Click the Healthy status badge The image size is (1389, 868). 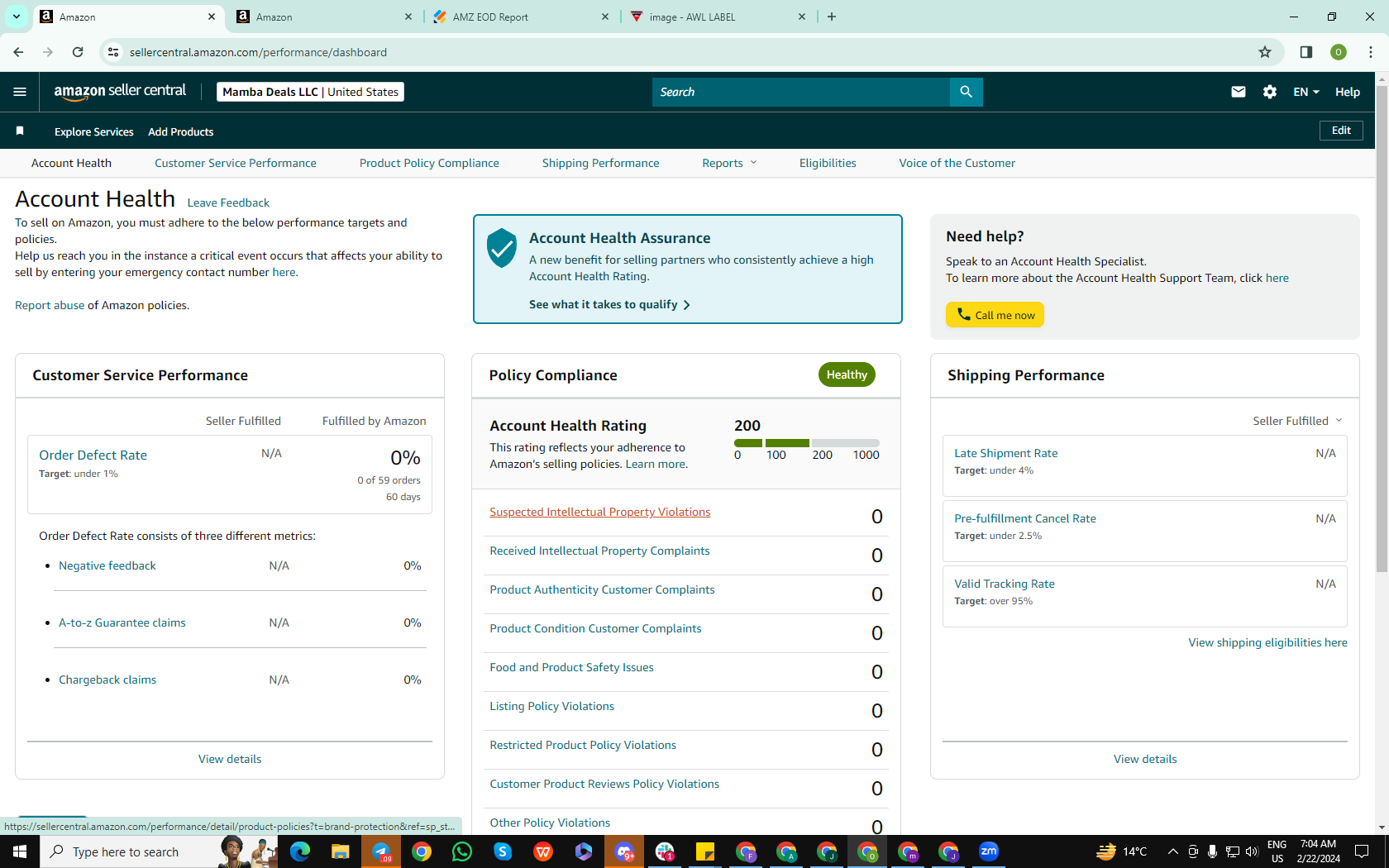click(x=847, y=374)
